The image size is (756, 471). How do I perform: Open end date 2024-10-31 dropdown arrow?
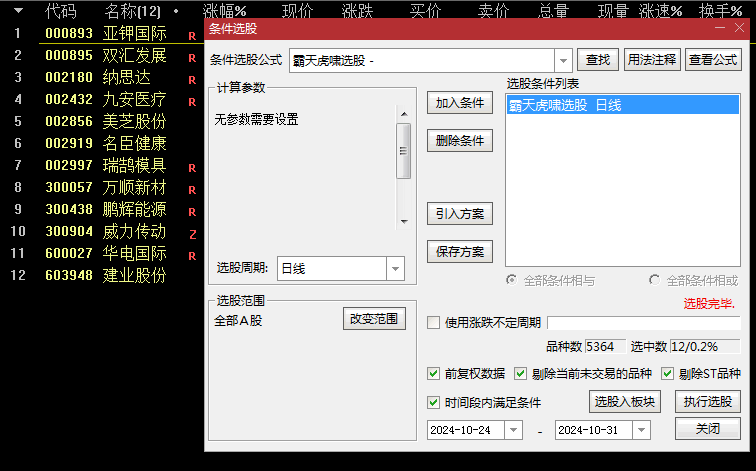[641, 430]
